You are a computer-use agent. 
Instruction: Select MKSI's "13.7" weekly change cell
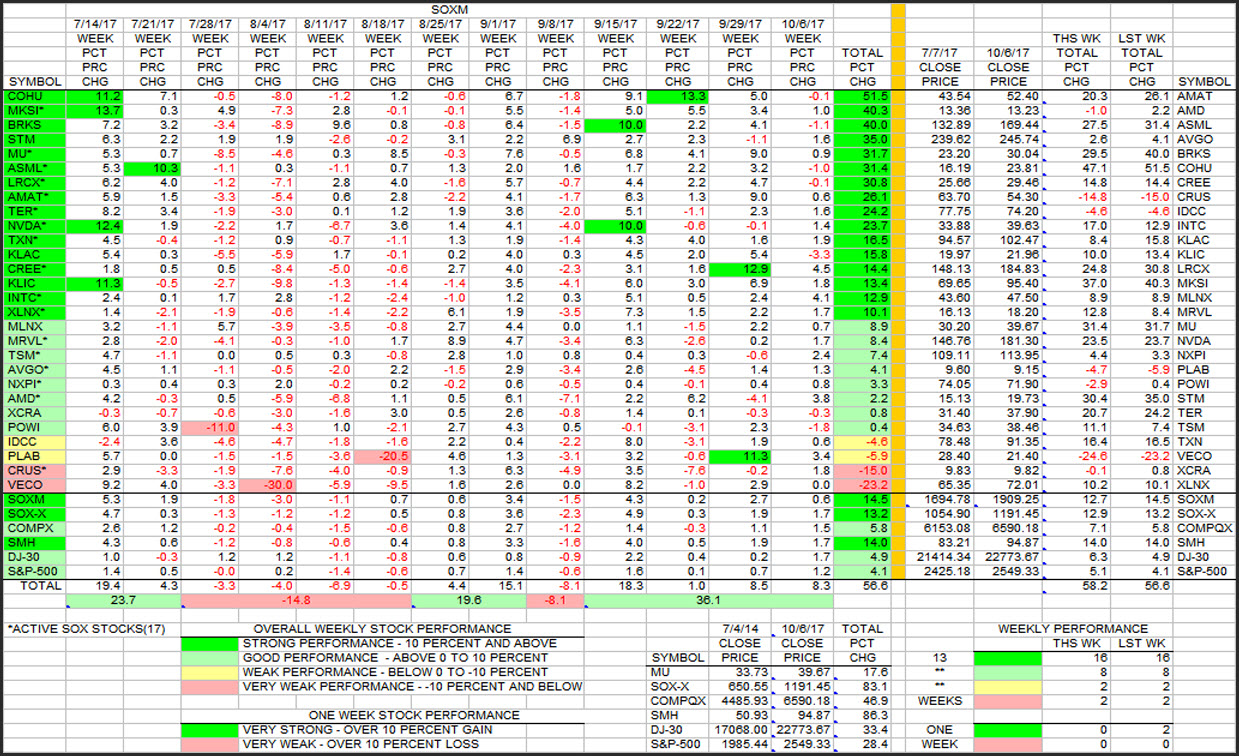coord(95,110)
